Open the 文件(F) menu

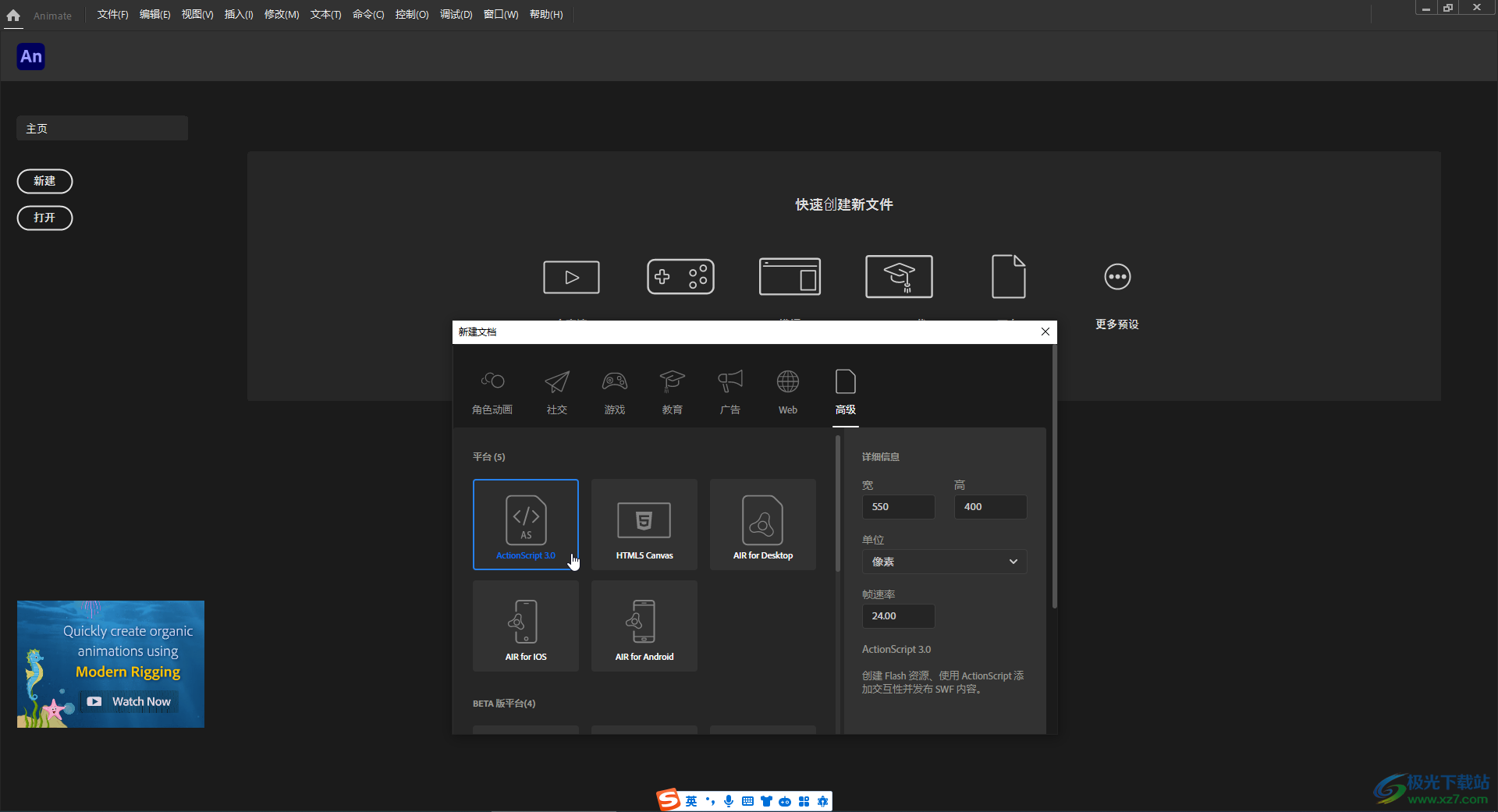[112, 15]
